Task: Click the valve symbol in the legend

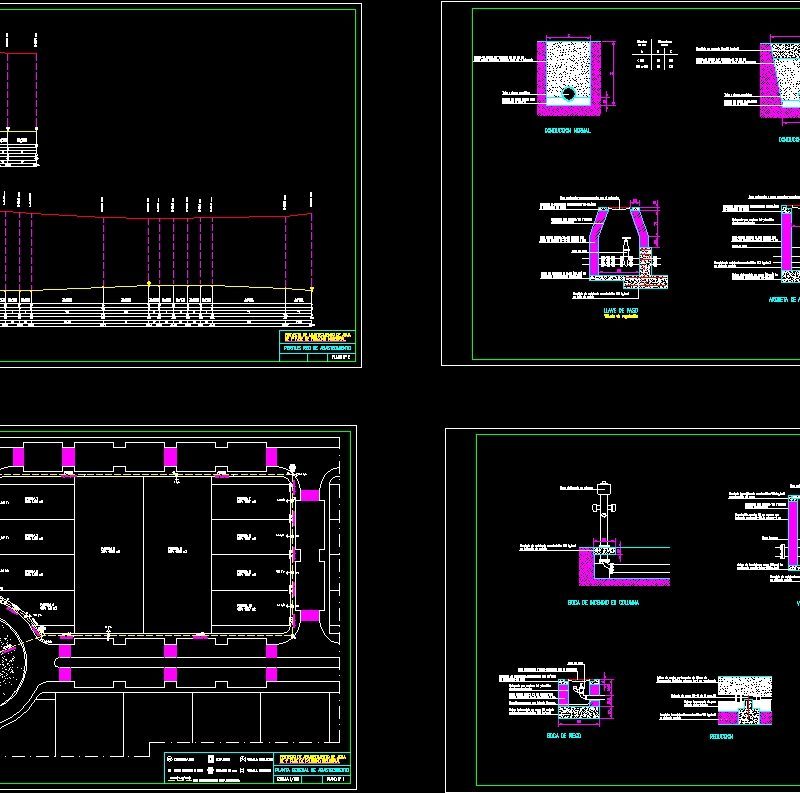Action: pos(242,759)
